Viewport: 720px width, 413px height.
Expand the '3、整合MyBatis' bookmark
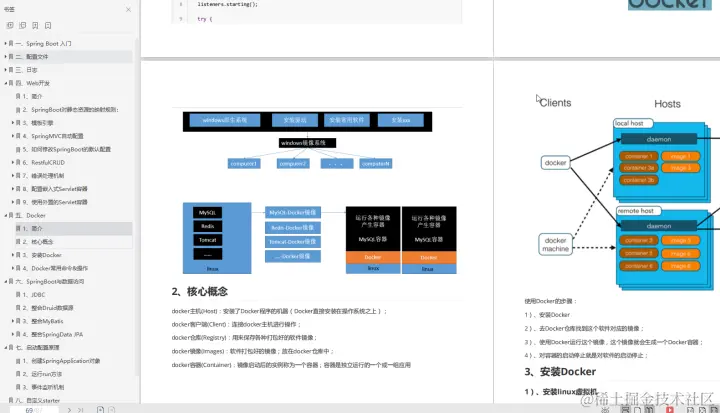(x=12, y=321)
